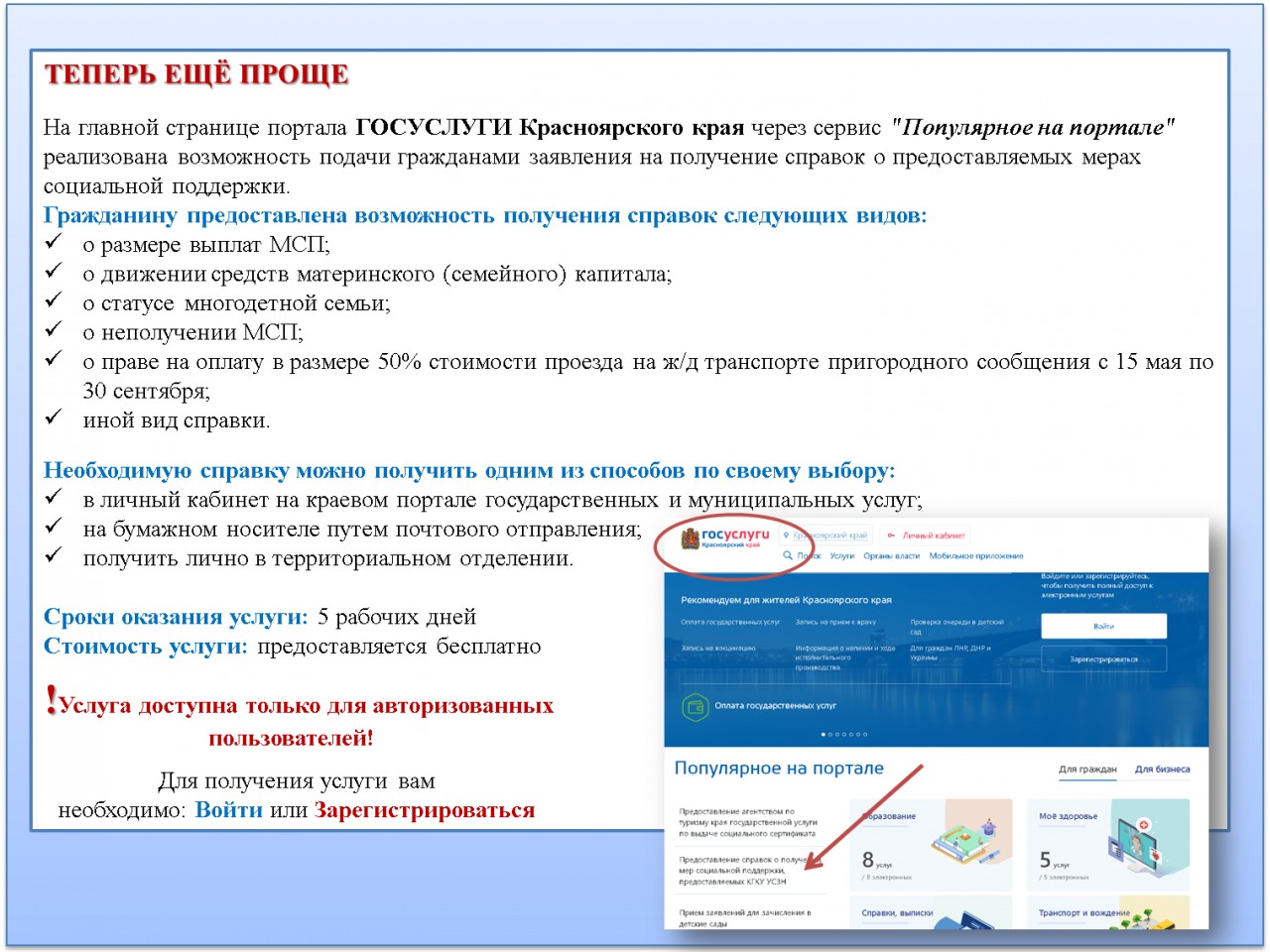Click the line о неполучении МСП
The width and height of the screenshot is (1270, 952).
[192, 332]
